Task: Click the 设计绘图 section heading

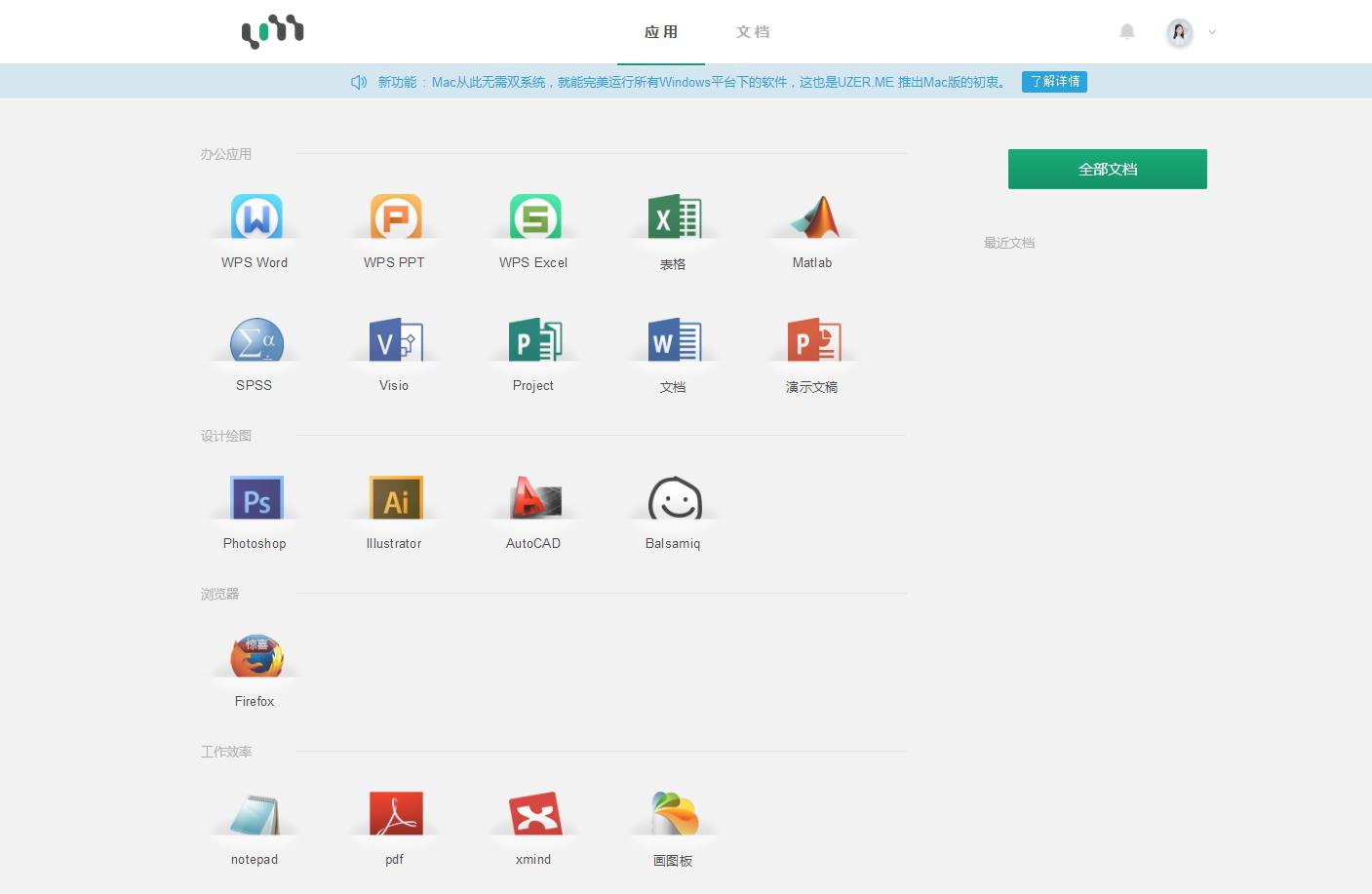Action: click(x=226, y=436)
